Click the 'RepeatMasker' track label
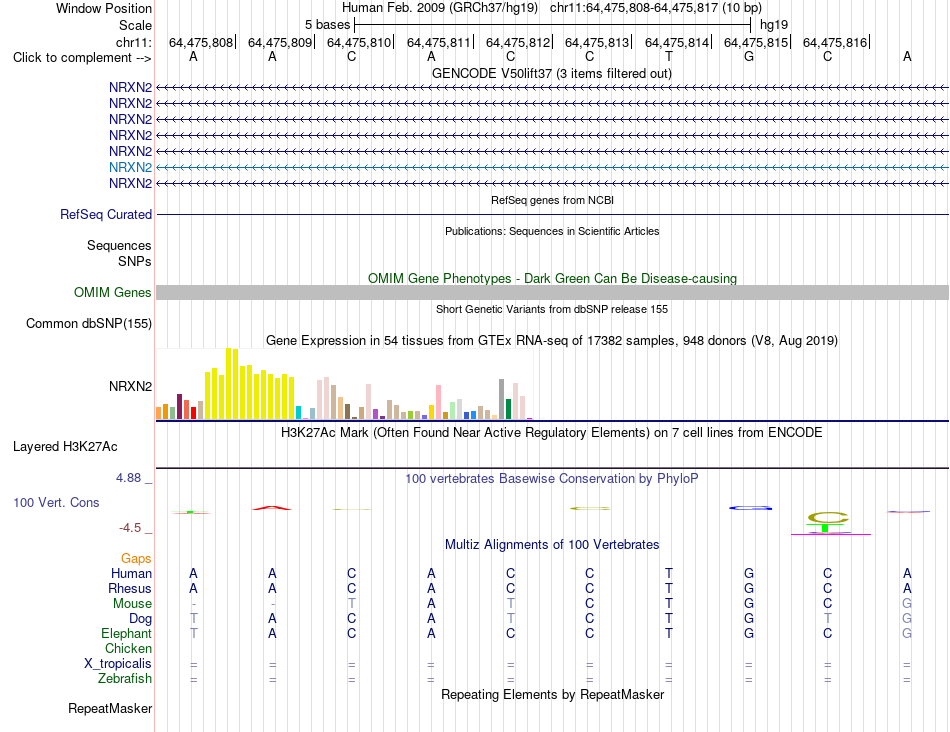Image resolution: width=950 pixels, height=732 pixels. pyautogui.click(x=110, y=709)
